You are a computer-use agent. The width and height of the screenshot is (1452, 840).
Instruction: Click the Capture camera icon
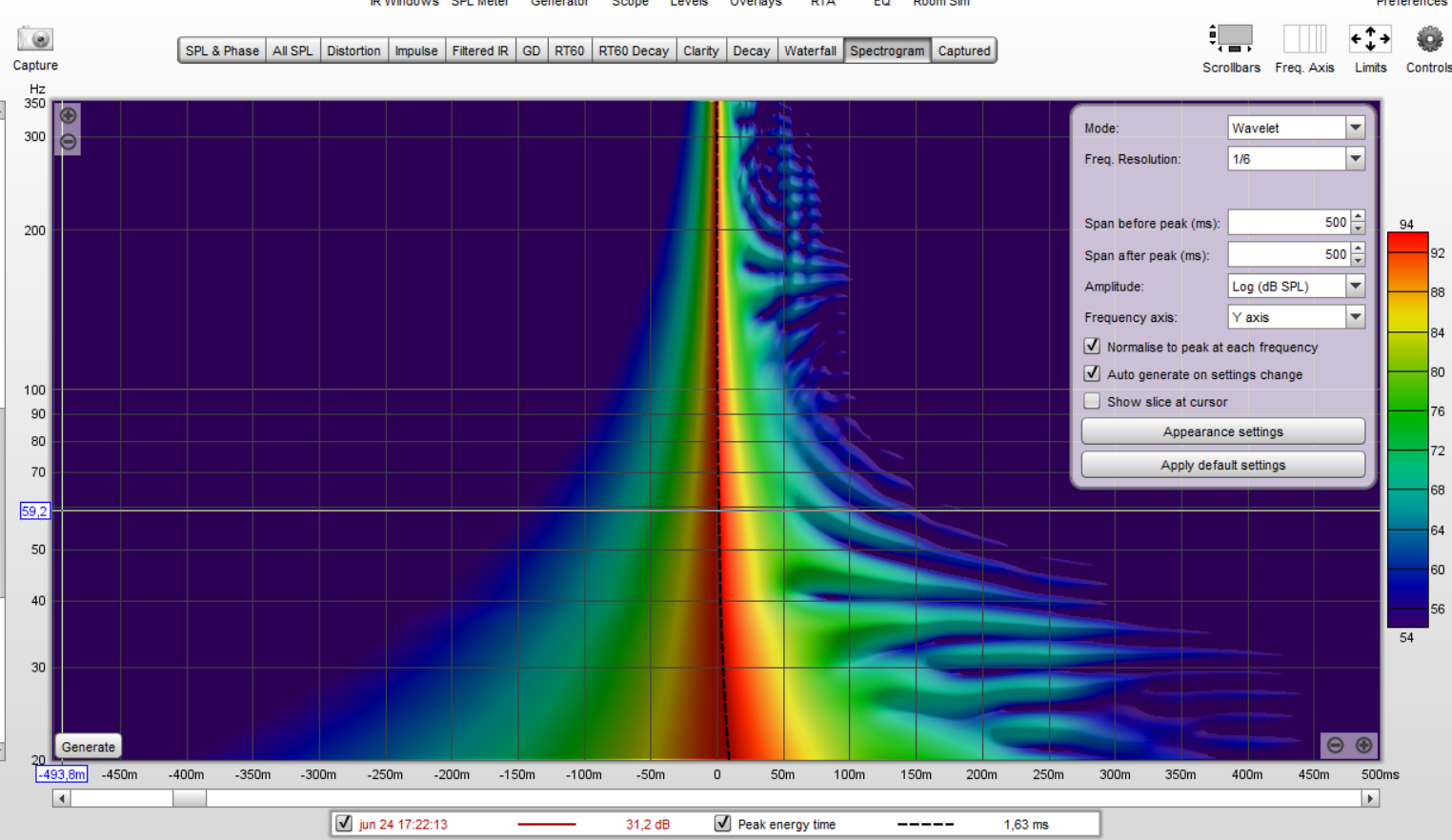[35, 40]
